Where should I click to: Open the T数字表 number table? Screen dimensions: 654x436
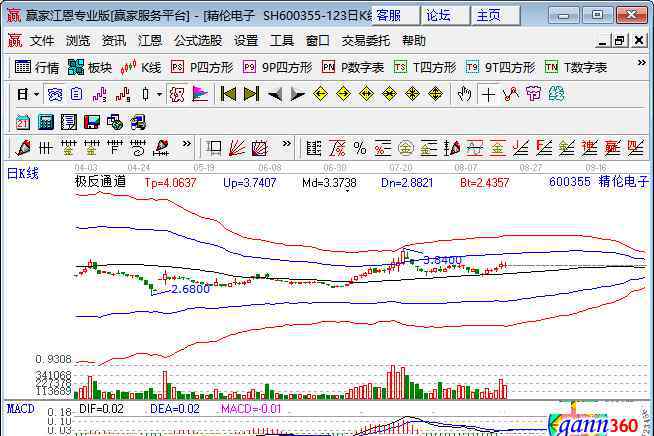point(576,67)
